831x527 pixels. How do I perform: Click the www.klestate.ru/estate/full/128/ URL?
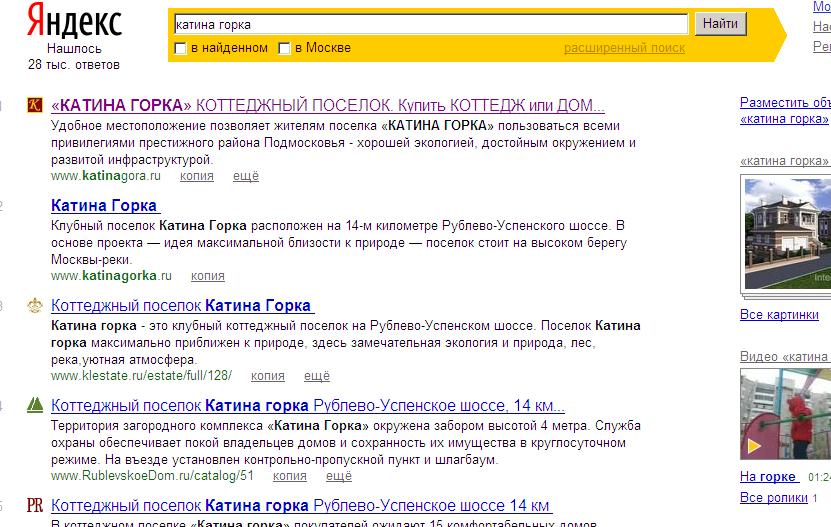pyautogui.click(x=142, y=376)
